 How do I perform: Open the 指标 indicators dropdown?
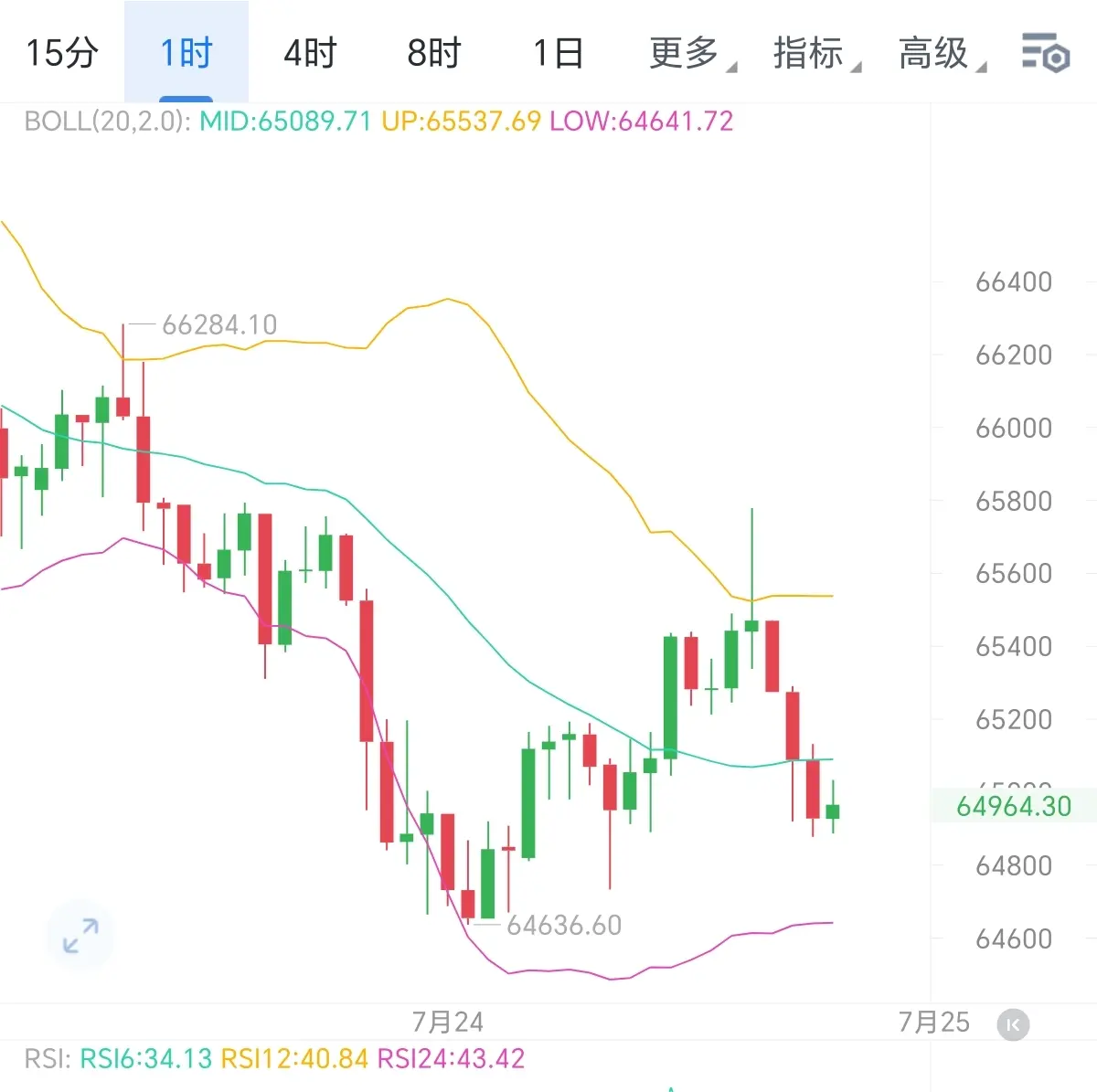tap(816, 53)
